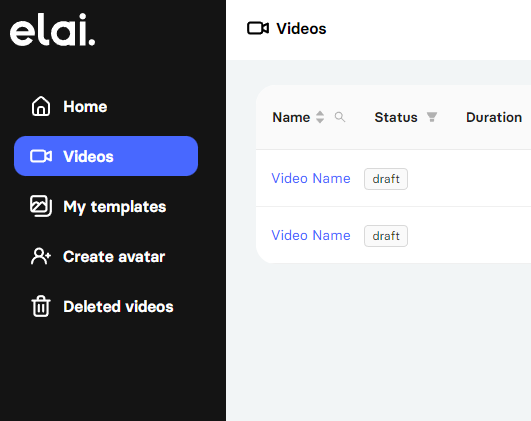Open the Status column filter funnel

432,117
